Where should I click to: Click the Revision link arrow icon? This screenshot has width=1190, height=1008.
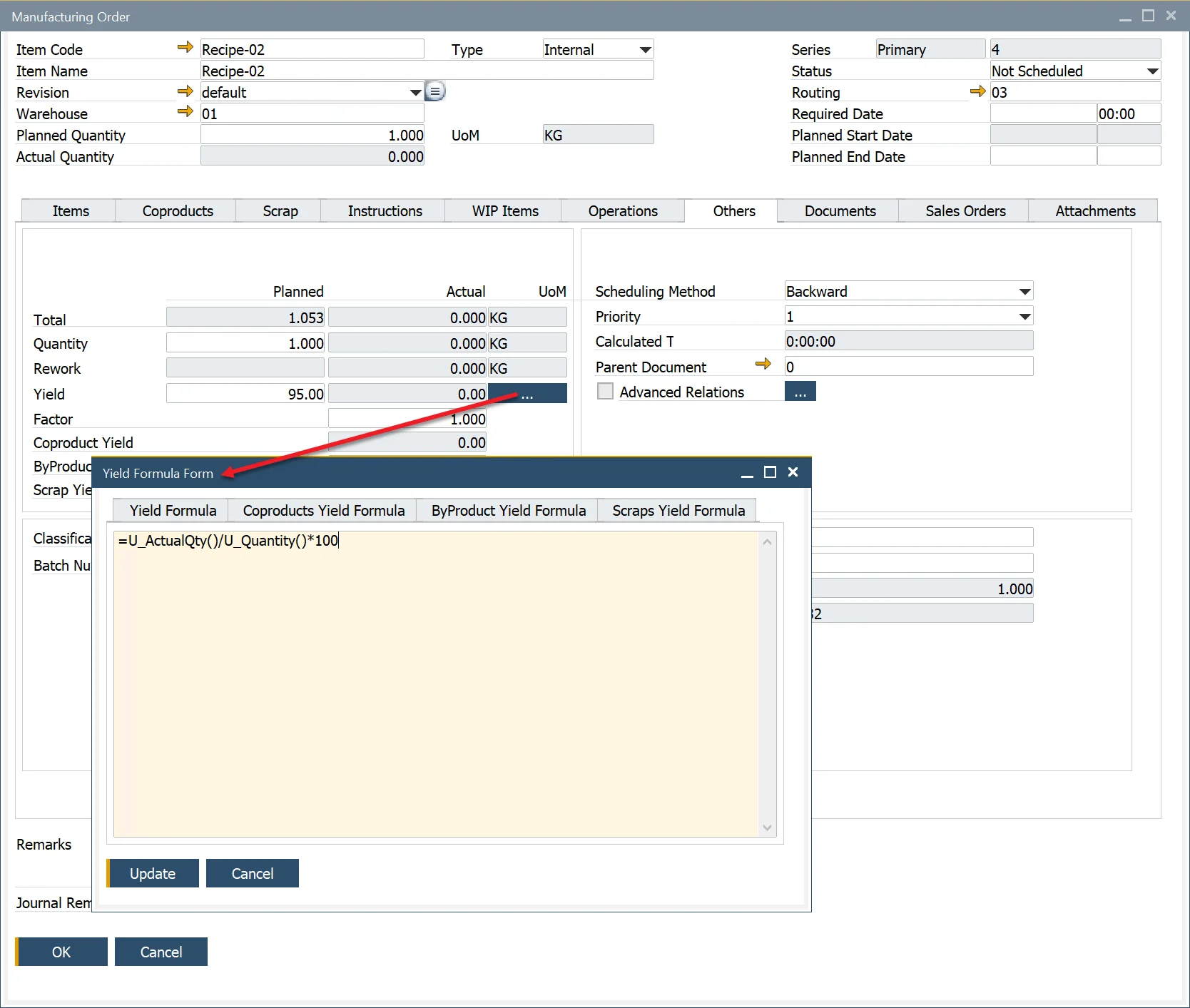185,91
